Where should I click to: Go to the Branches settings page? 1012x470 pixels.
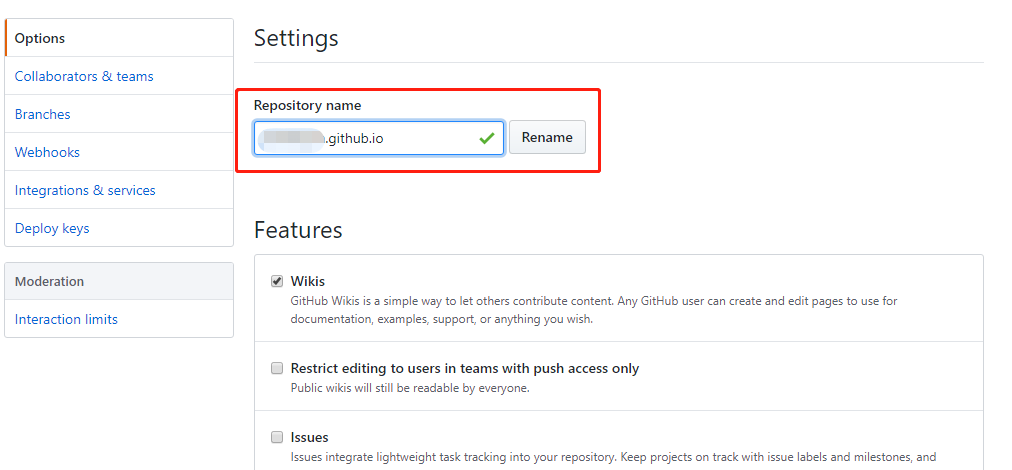click(43, 114)
